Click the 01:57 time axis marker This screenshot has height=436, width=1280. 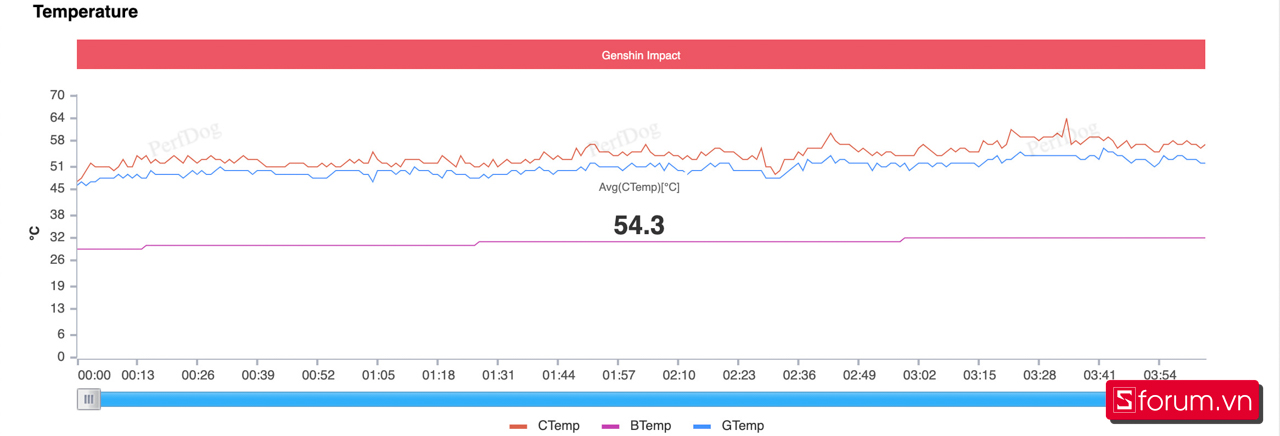(617, 375)
